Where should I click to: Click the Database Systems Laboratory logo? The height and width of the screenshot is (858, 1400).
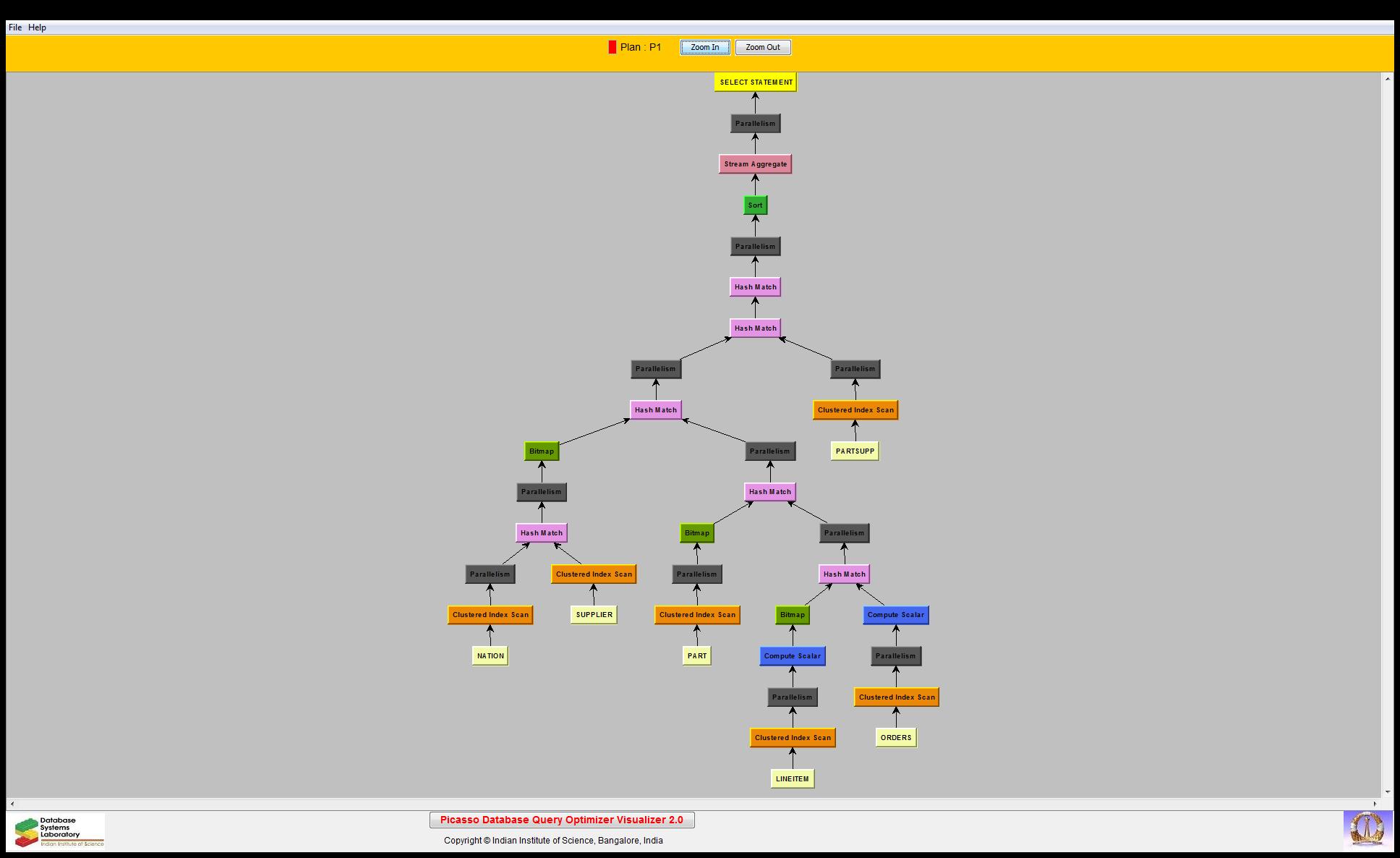click(x=59, y=831)
